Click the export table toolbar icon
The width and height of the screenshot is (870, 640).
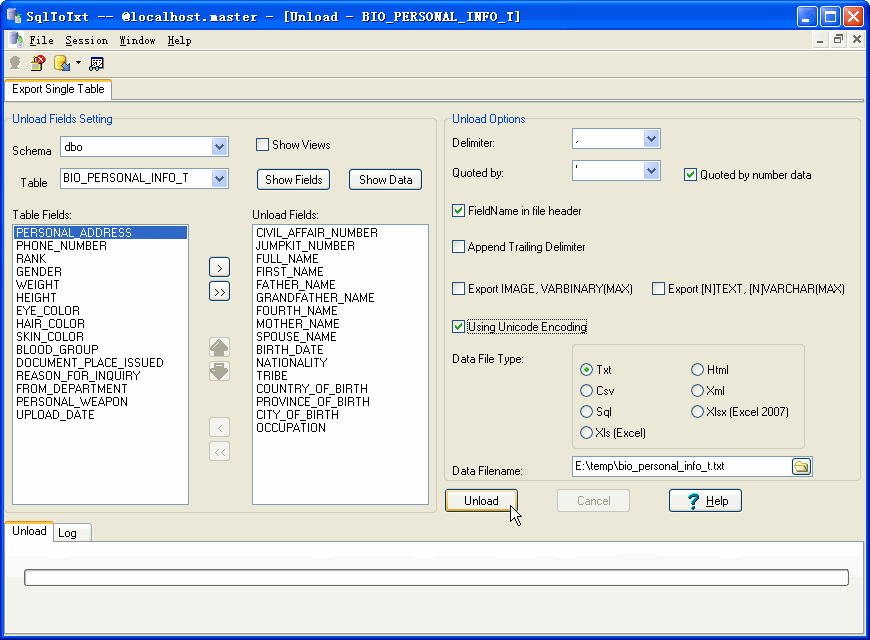click(62, 63)
